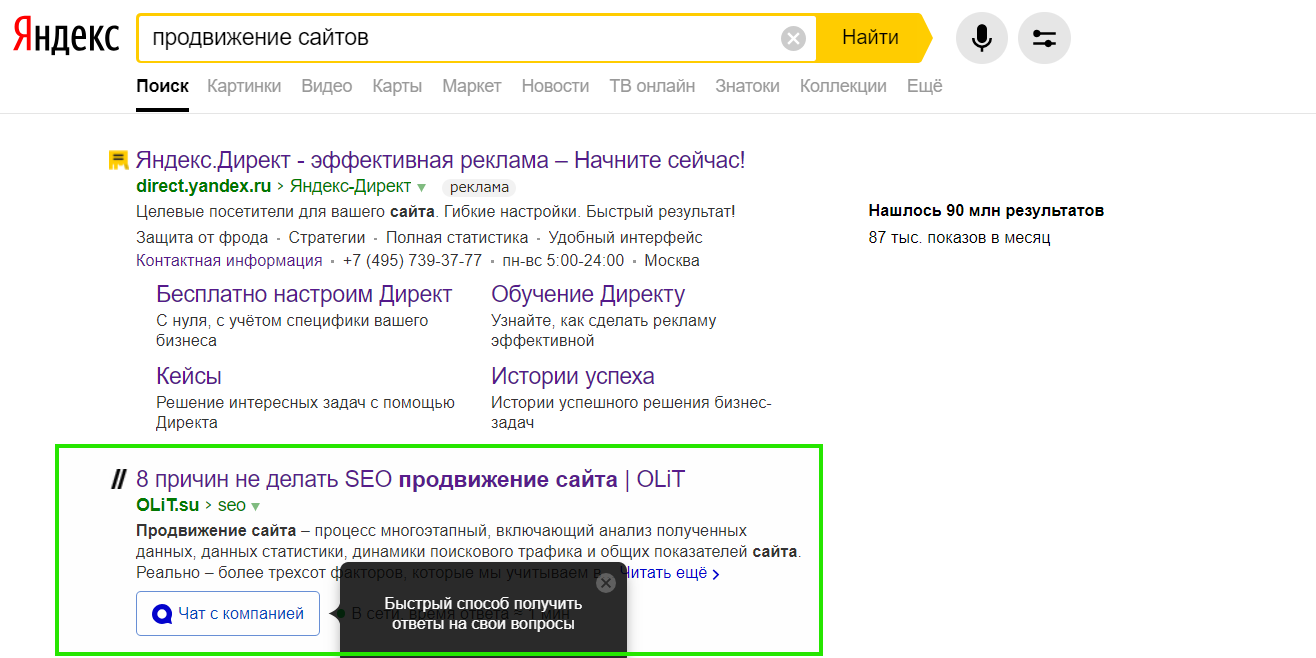Viewport: 1316px width, 658px height.
Task: Open the реклама label next to direct.yandex.ru
Action: tap(478, 187)
